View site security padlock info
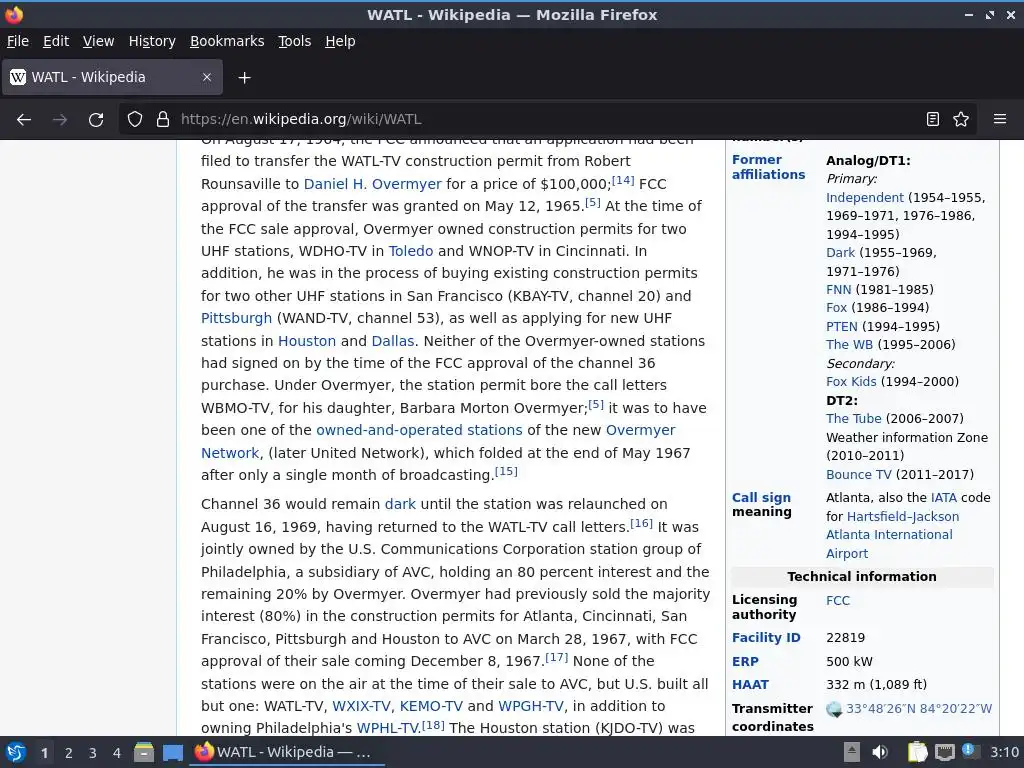 pos(163,119)
